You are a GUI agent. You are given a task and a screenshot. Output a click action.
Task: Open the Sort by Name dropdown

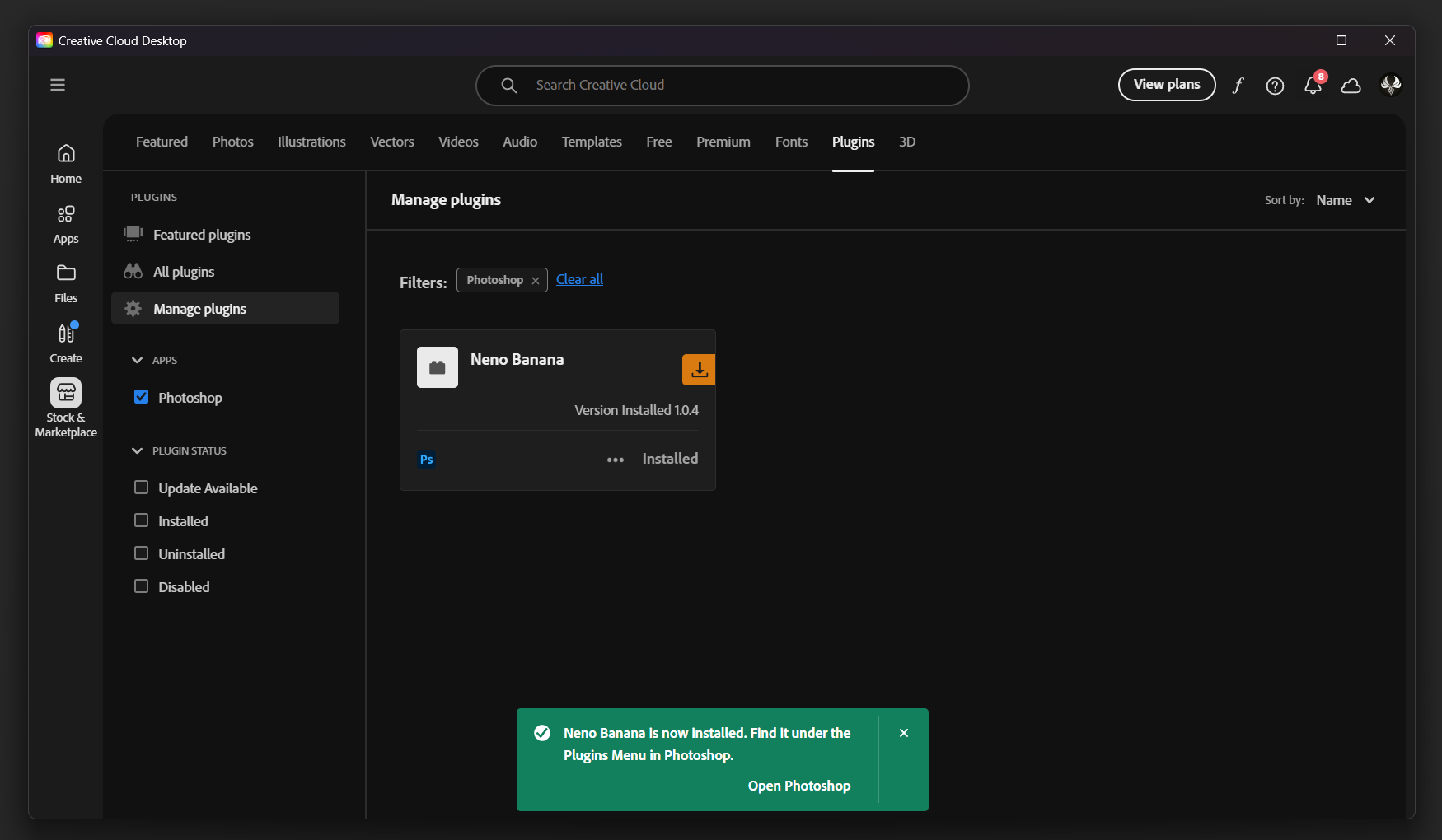pyautogui.click(x=1345, y=200)
